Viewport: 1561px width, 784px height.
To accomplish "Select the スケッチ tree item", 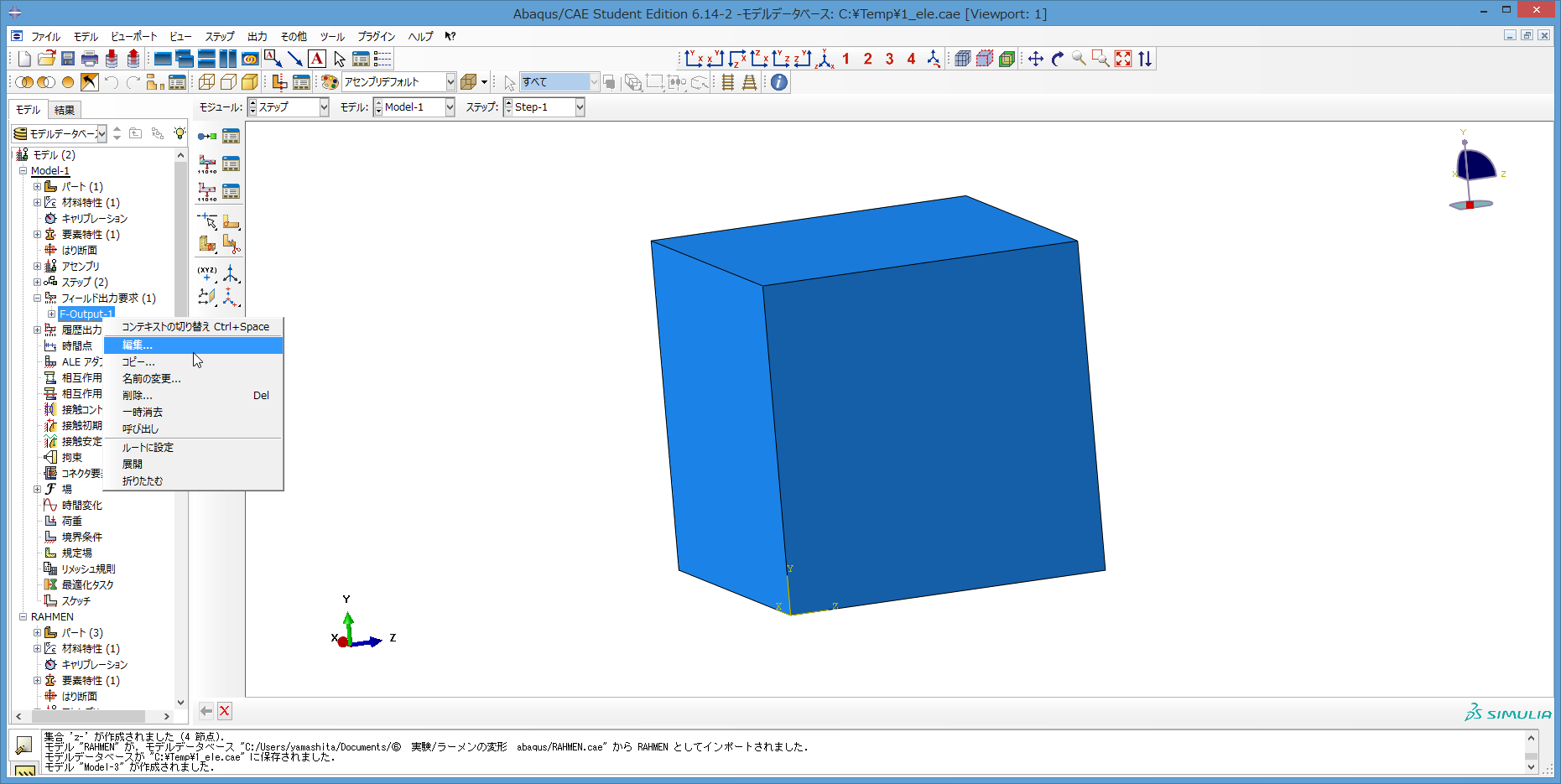I will point(76,601).
